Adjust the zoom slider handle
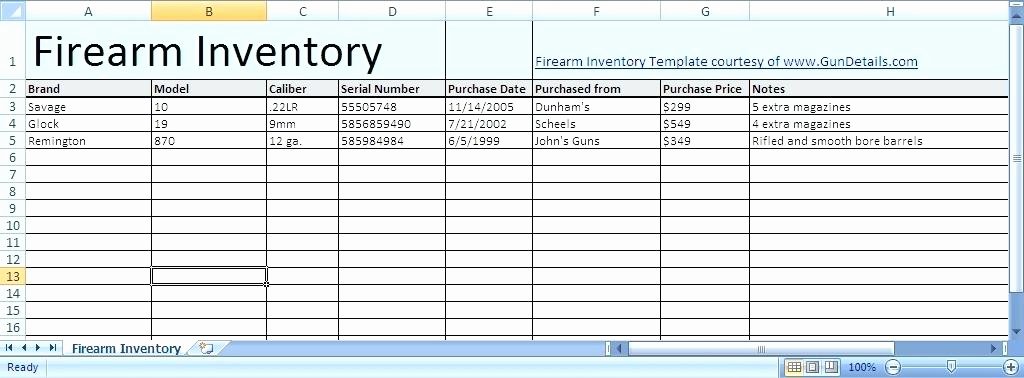 point(952,366)
